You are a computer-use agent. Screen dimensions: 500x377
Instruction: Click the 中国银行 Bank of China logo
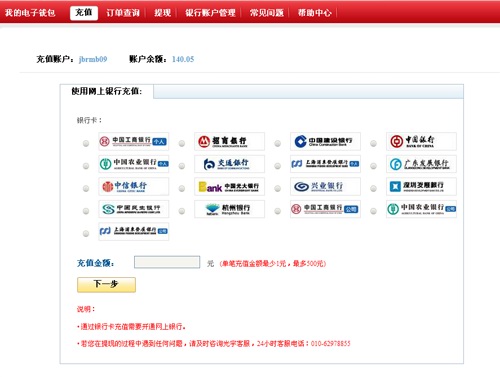[421, 141]
